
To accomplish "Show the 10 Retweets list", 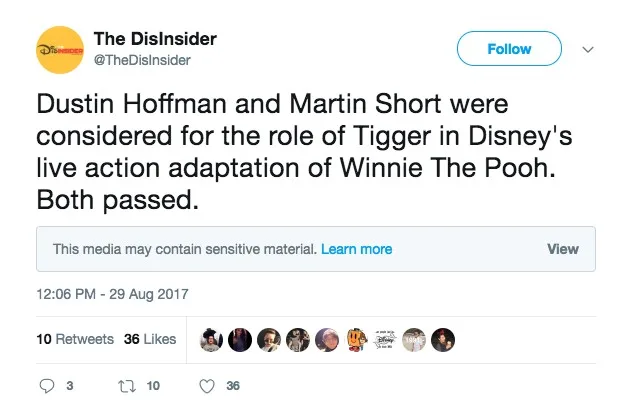I will 75,339.
